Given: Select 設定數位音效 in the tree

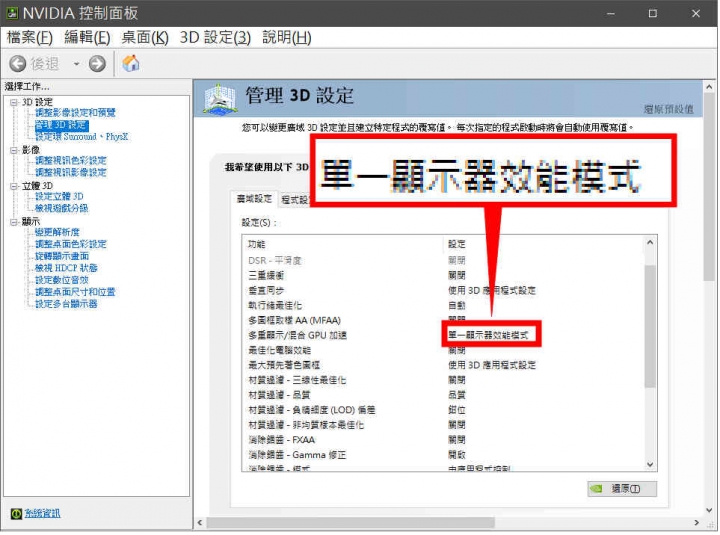Looking at the screenshot, I should (62, 280).
